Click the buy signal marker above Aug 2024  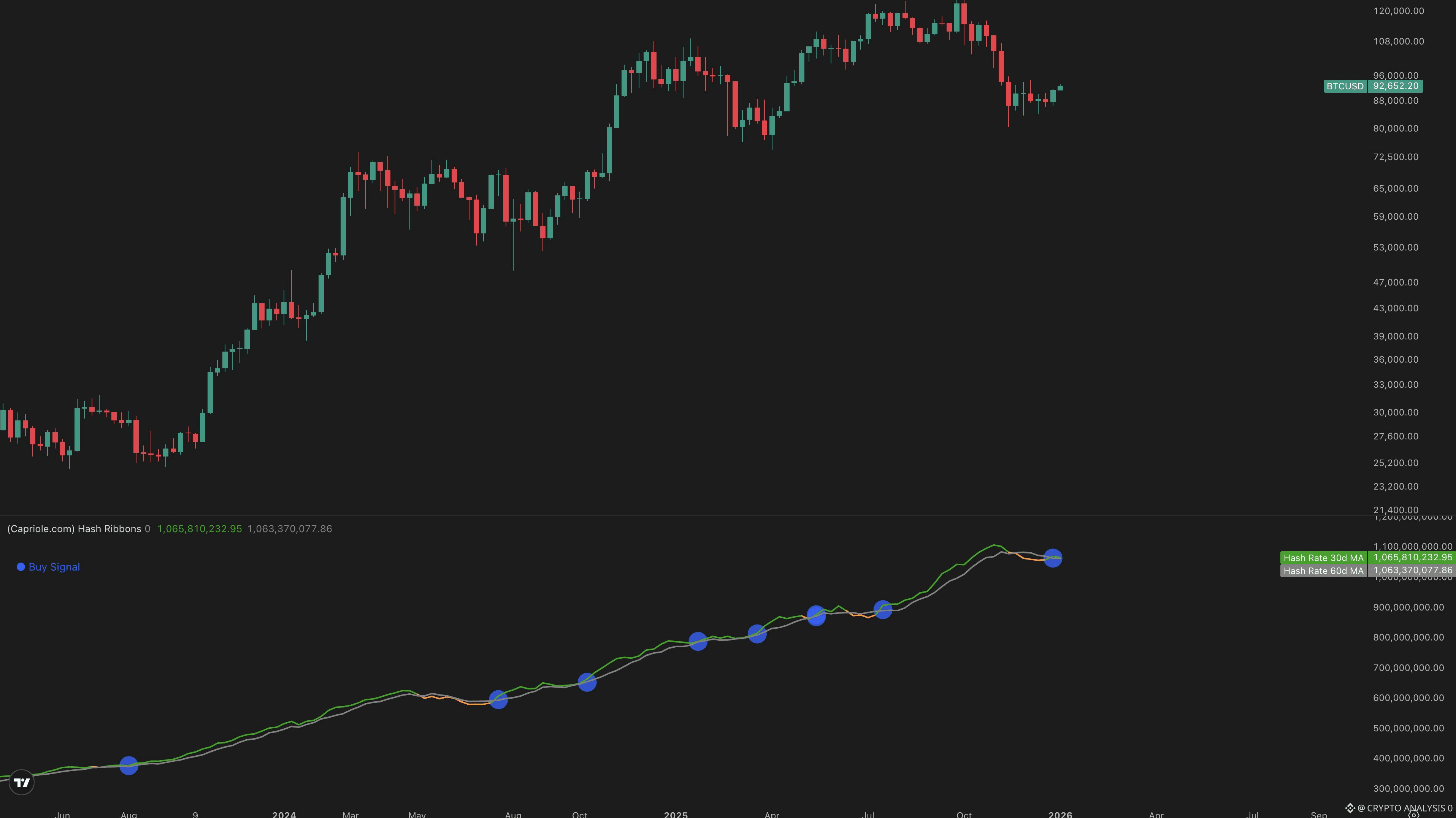(498, 700)
